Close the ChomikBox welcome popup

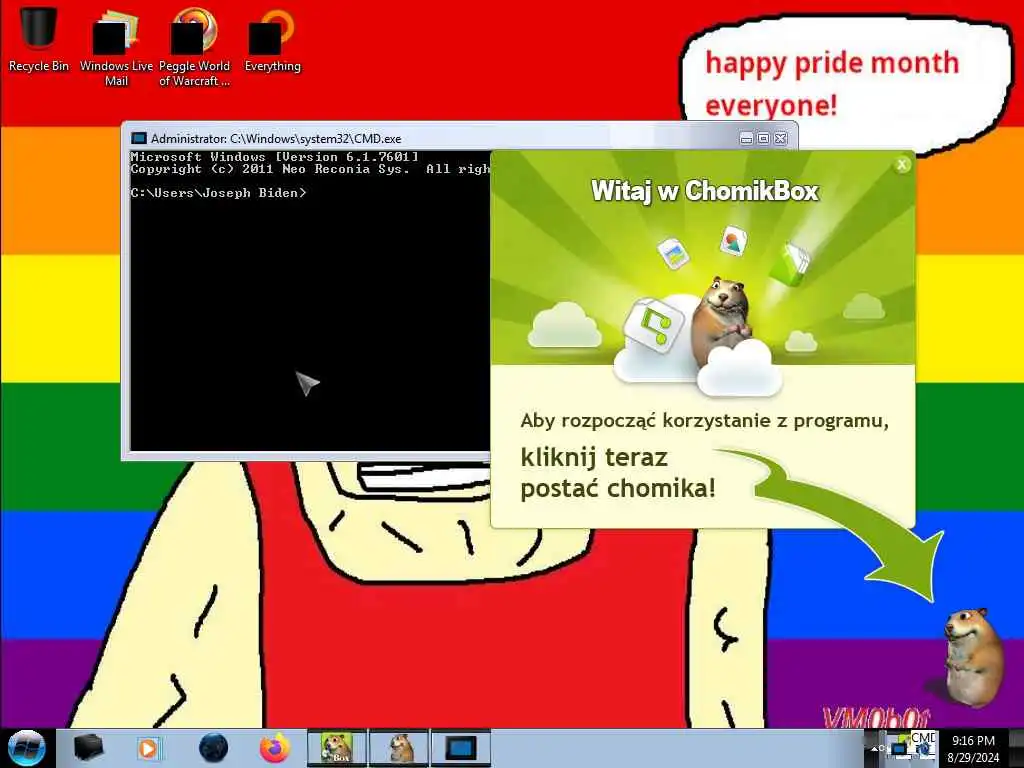tap(902, 165)
